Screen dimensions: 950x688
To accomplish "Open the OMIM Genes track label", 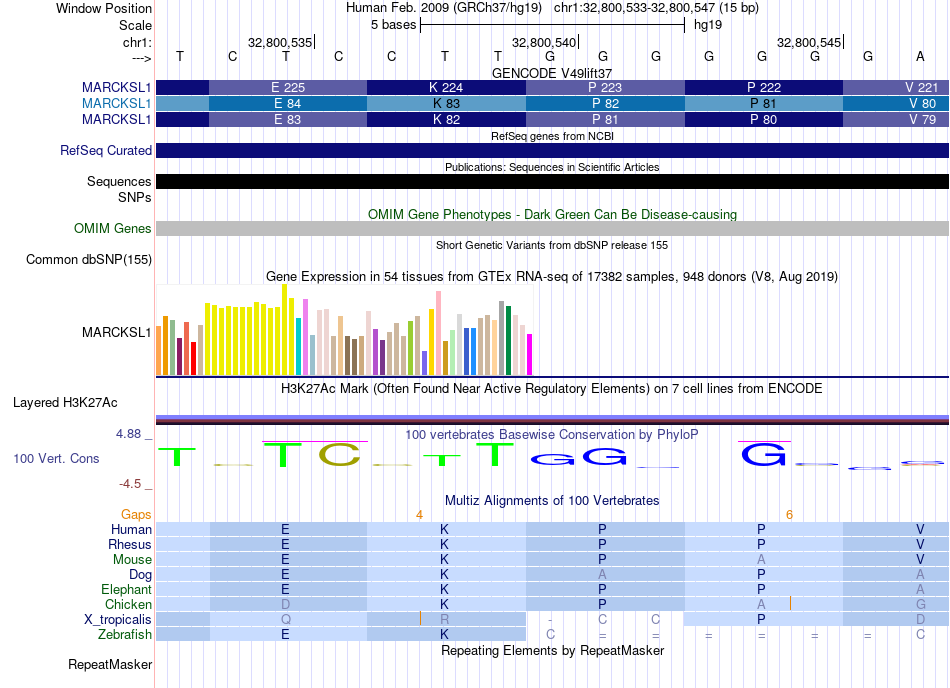I will (x=113, y=228).
